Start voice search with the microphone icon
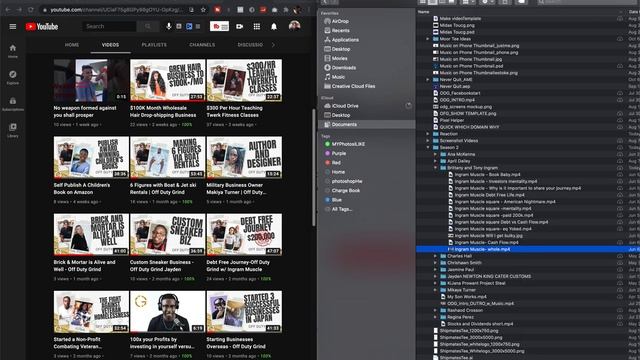This screenshot has height=360, width=640. click(169, 27)
